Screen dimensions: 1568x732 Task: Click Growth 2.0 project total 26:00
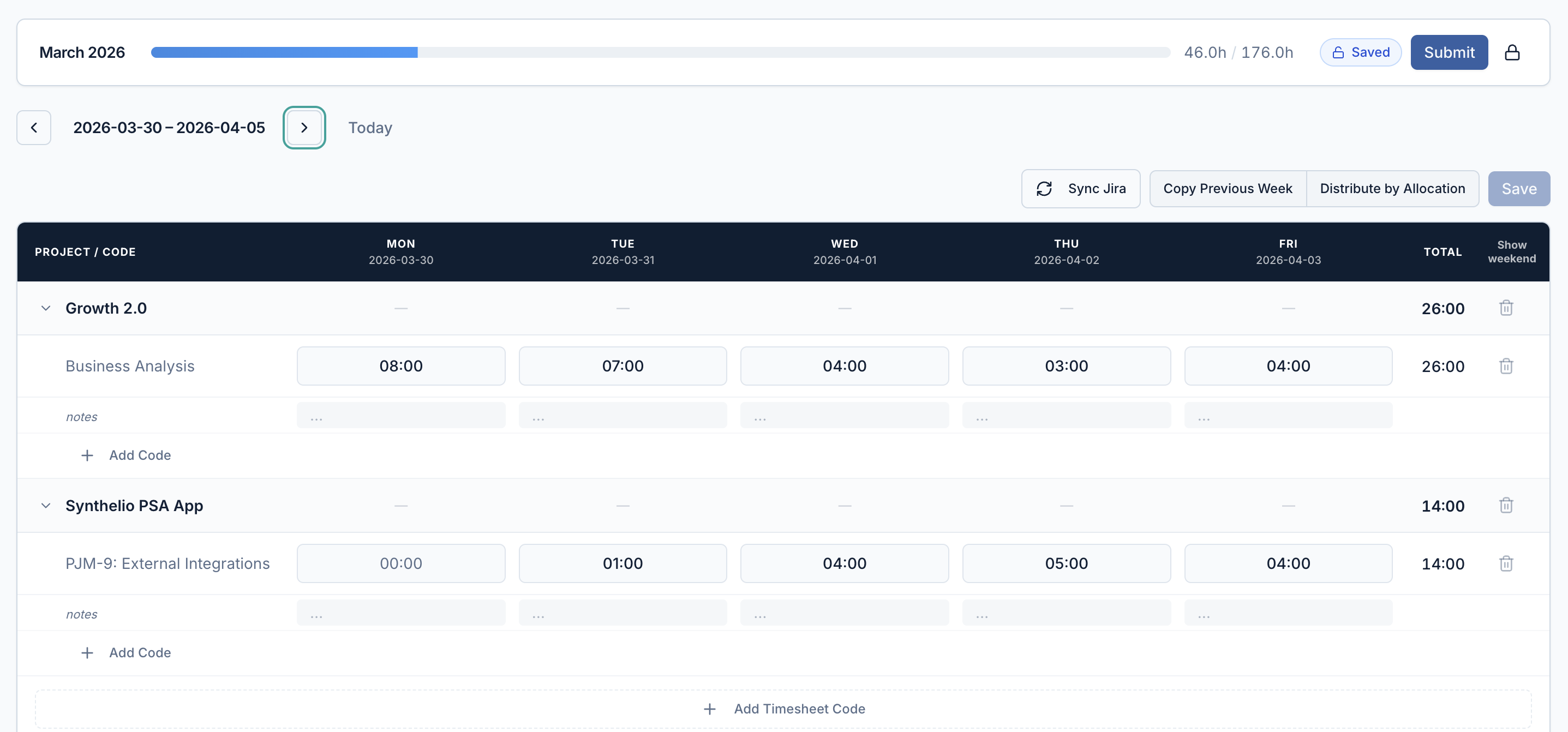click(1442, 309)
